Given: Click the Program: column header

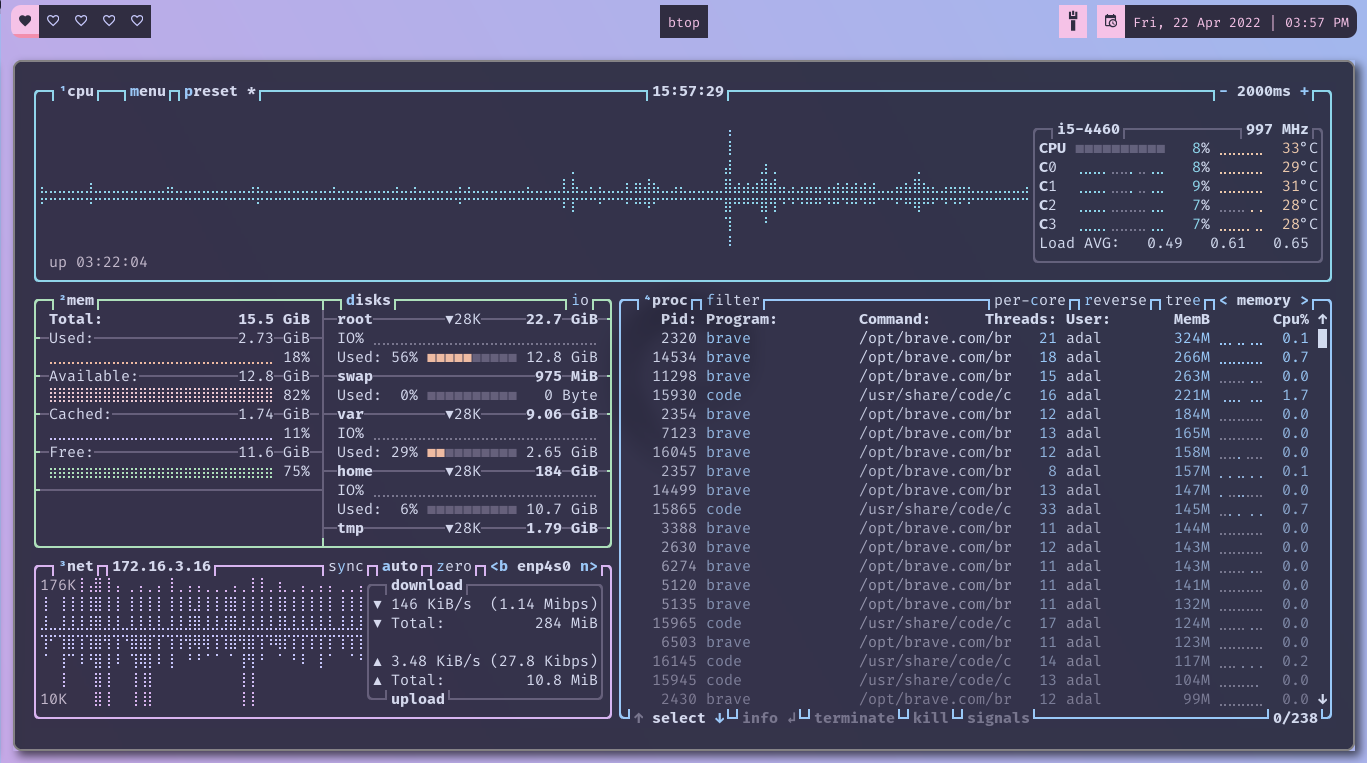Looking at the screenshot, I should coord(742,319).
